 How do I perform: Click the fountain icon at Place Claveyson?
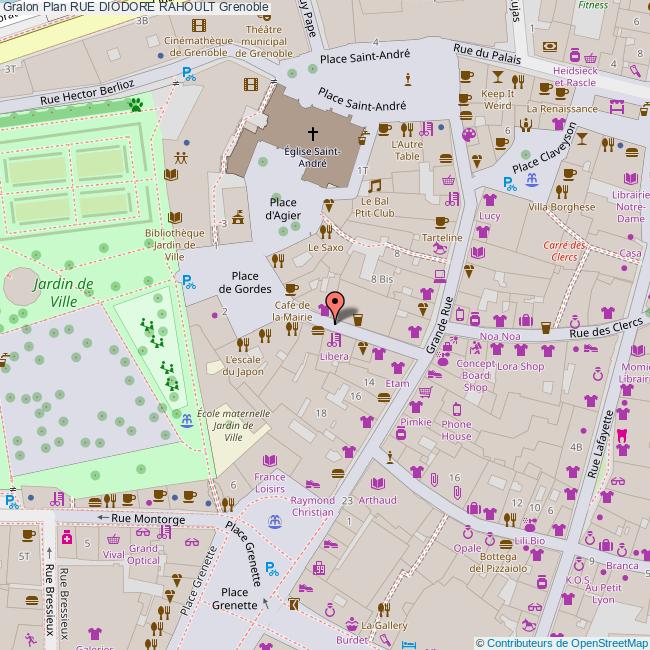coord(532,180)
